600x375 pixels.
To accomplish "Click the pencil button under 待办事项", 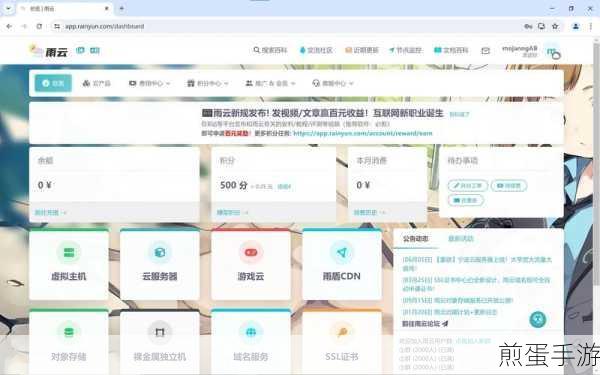I will click(468, 186).
